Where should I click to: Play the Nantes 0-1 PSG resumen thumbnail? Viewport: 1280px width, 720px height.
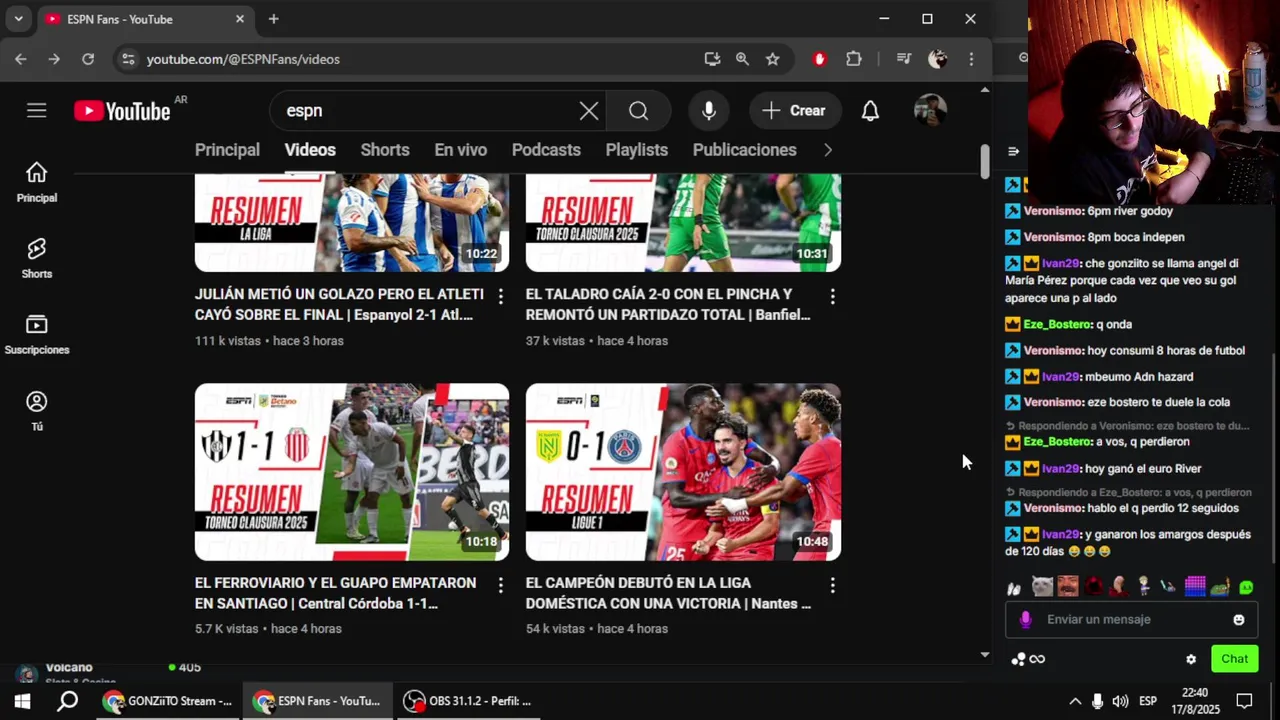pos(683,472)
